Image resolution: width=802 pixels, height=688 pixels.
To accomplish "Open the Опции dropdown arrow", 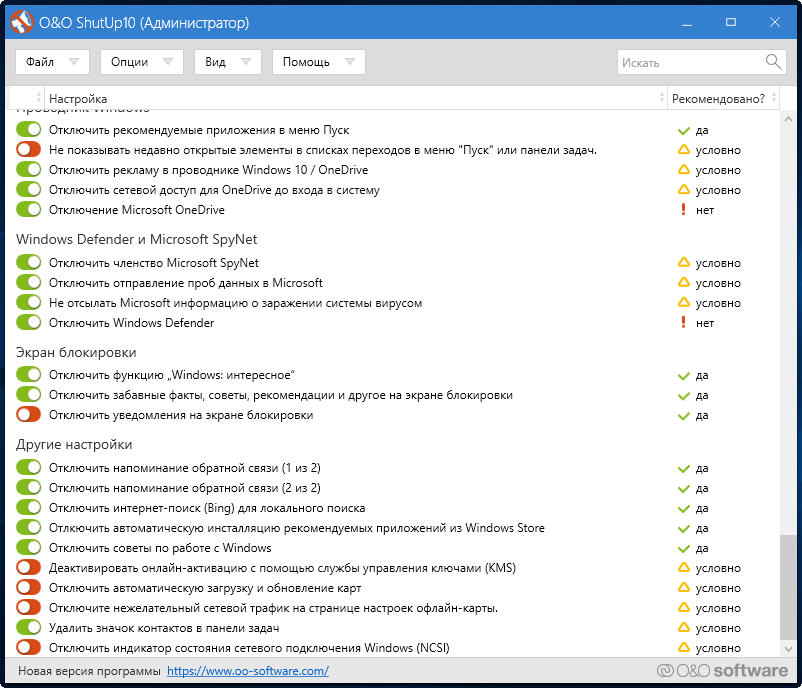I will click(x=168, y=62).
